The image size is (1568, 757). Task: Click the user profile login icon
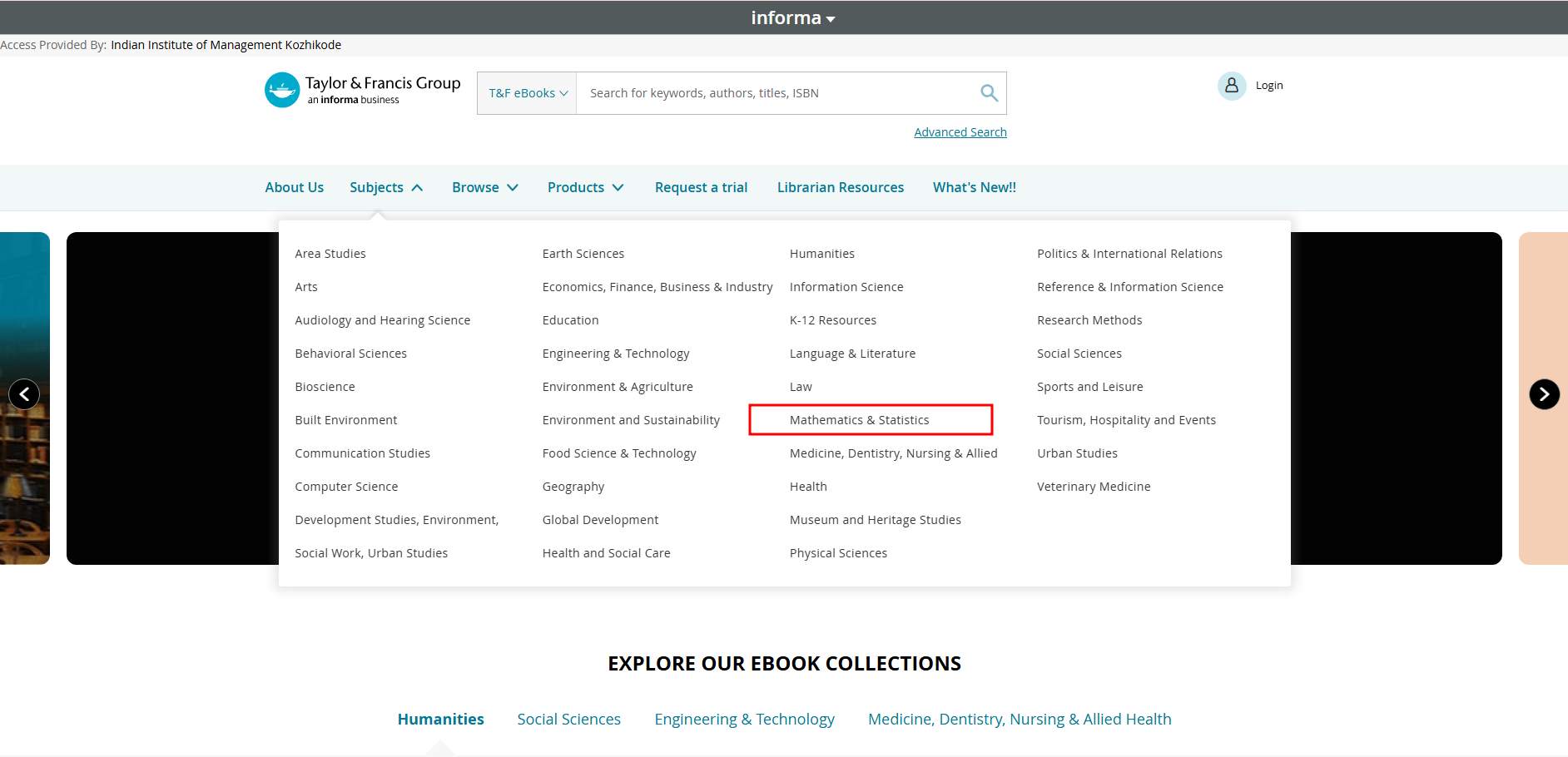(1231, 86)
